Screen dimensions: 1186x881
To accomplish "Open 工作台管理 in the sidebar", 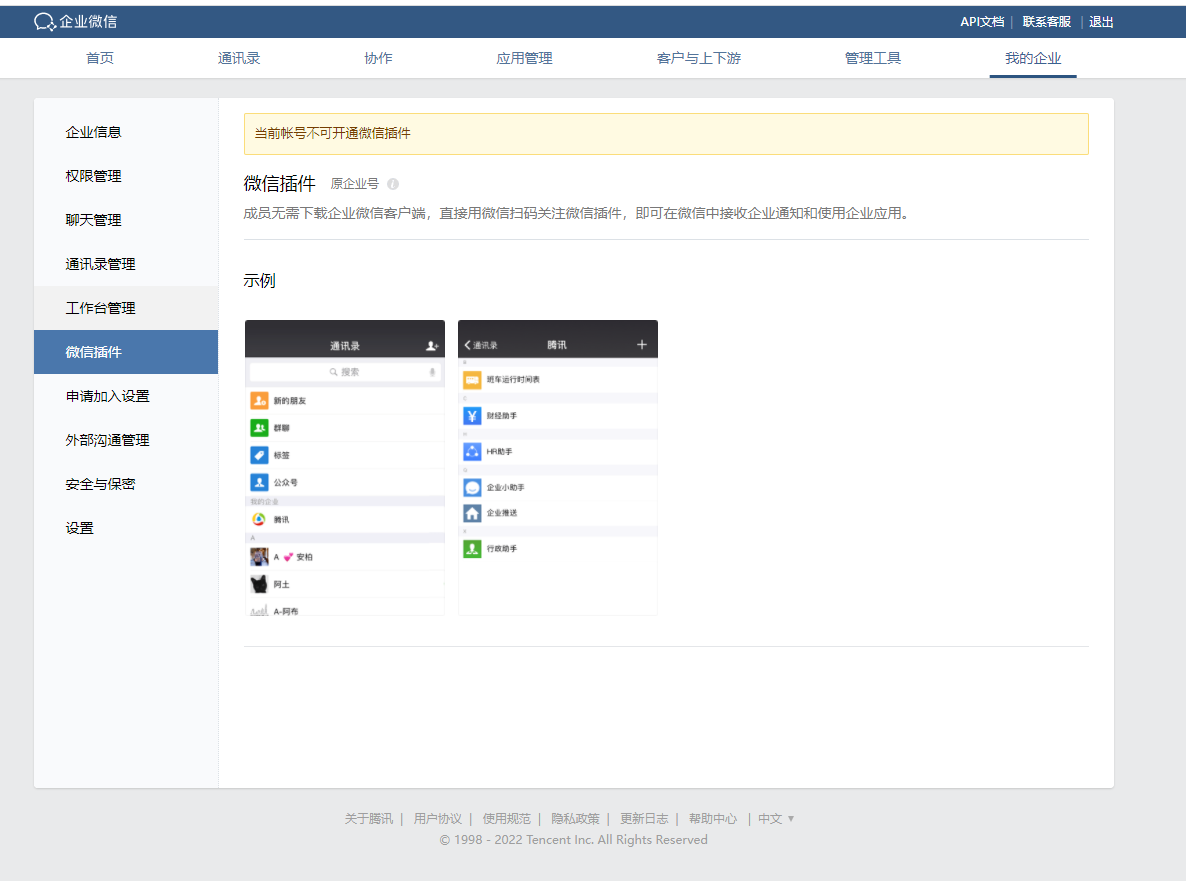I will (x=126, y=308).
